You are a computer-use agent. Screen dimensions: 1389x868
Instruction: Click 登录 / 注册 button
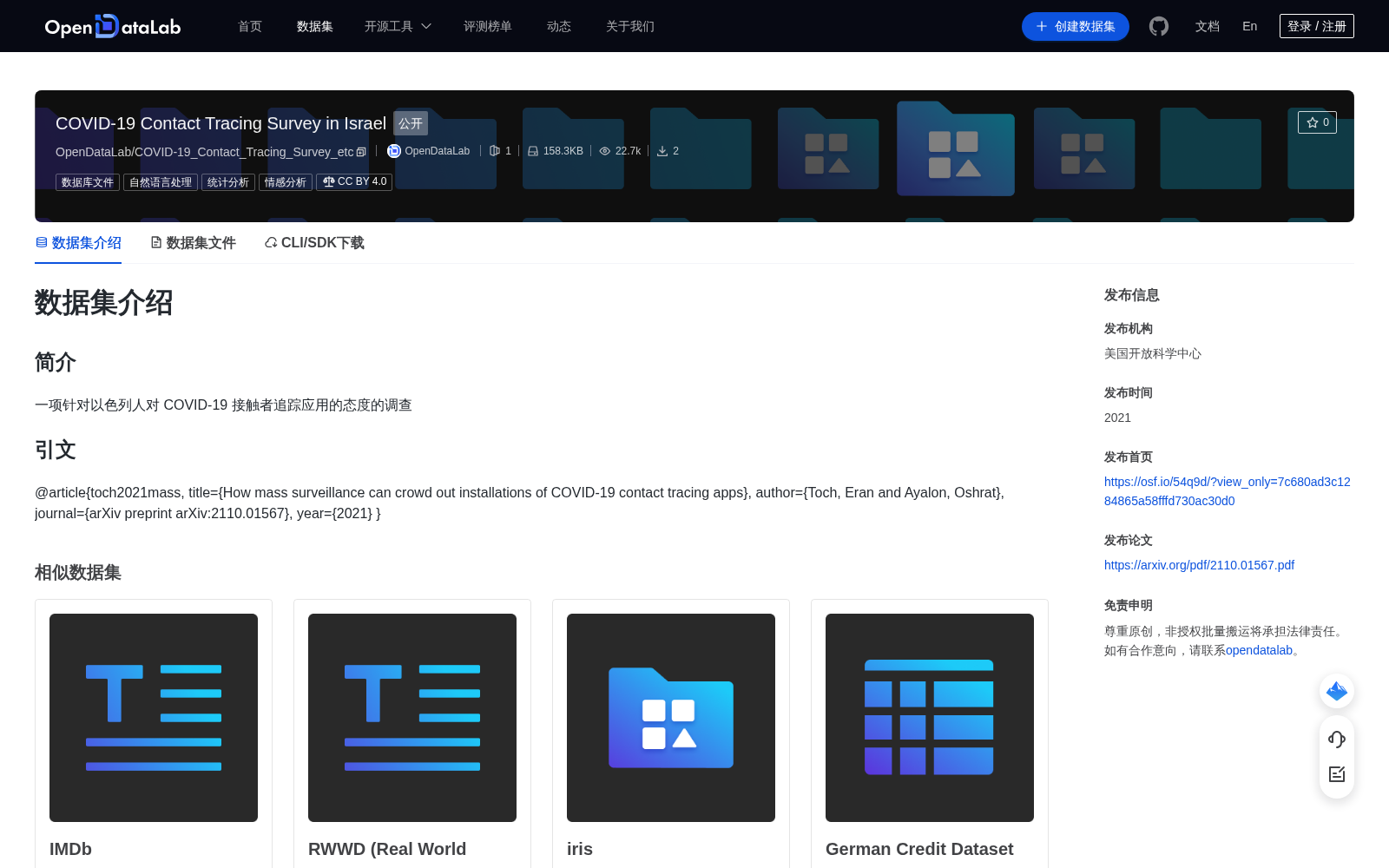pos(1317,26)
